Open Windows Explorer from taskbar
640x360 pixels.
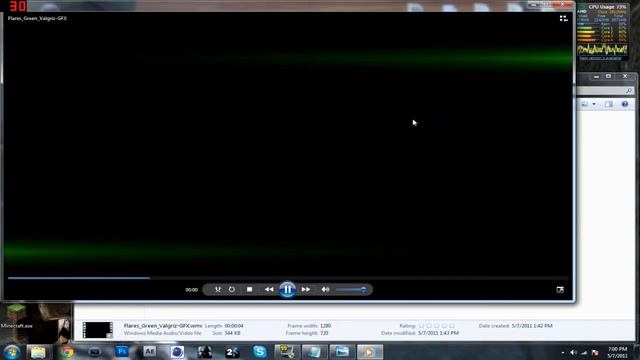tap(38, 352)
